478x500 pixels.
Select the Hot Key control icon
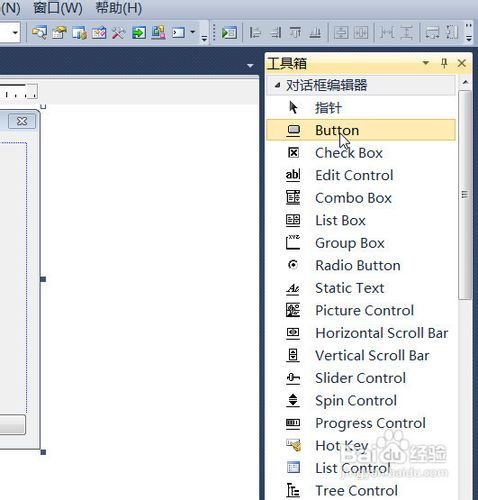pyautogui.click(x=294, y=445)
